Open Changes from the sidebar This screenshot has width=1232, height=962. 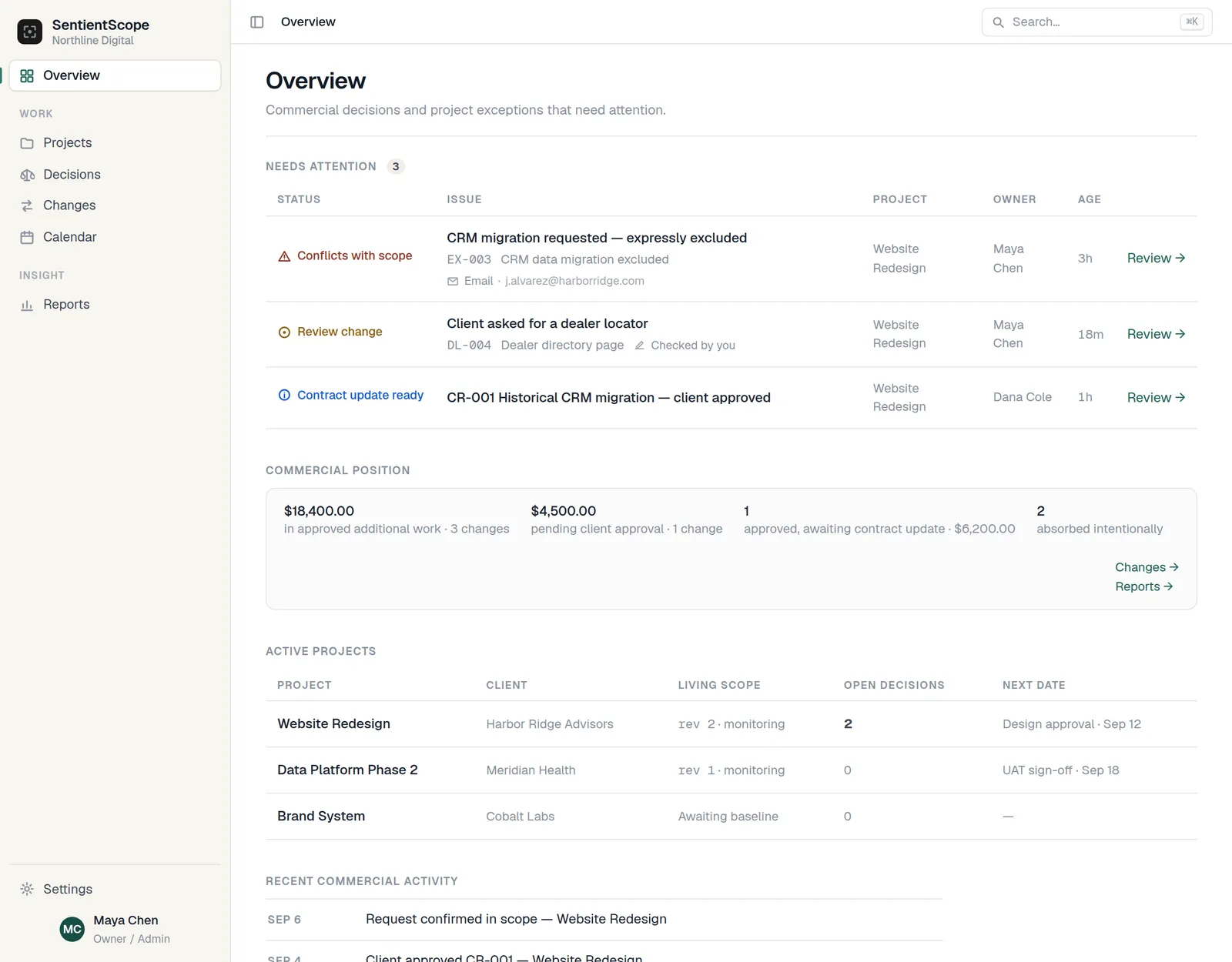115,205
